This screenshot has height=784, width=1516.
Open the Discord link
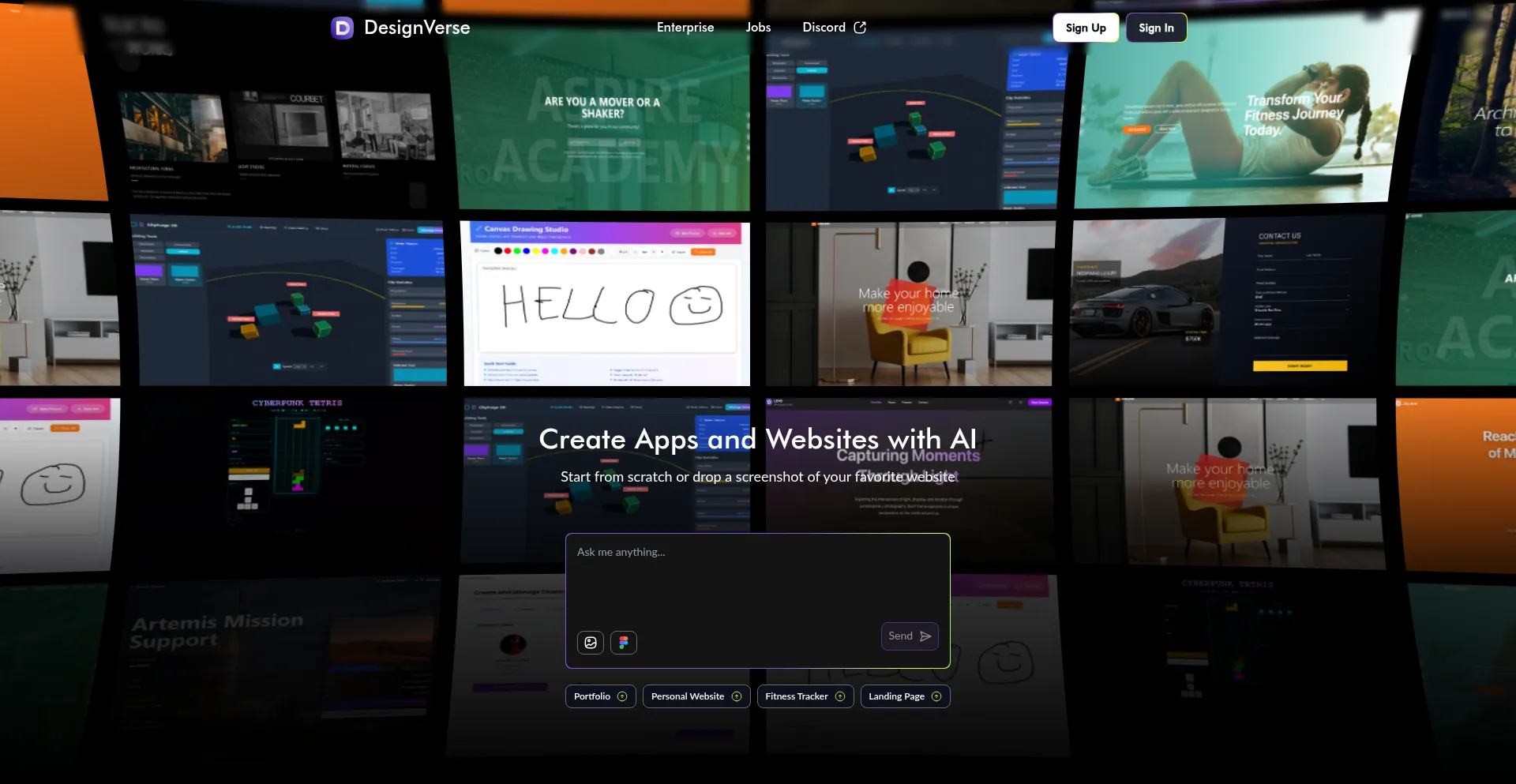pyautogui.click(x=824, y=28)
